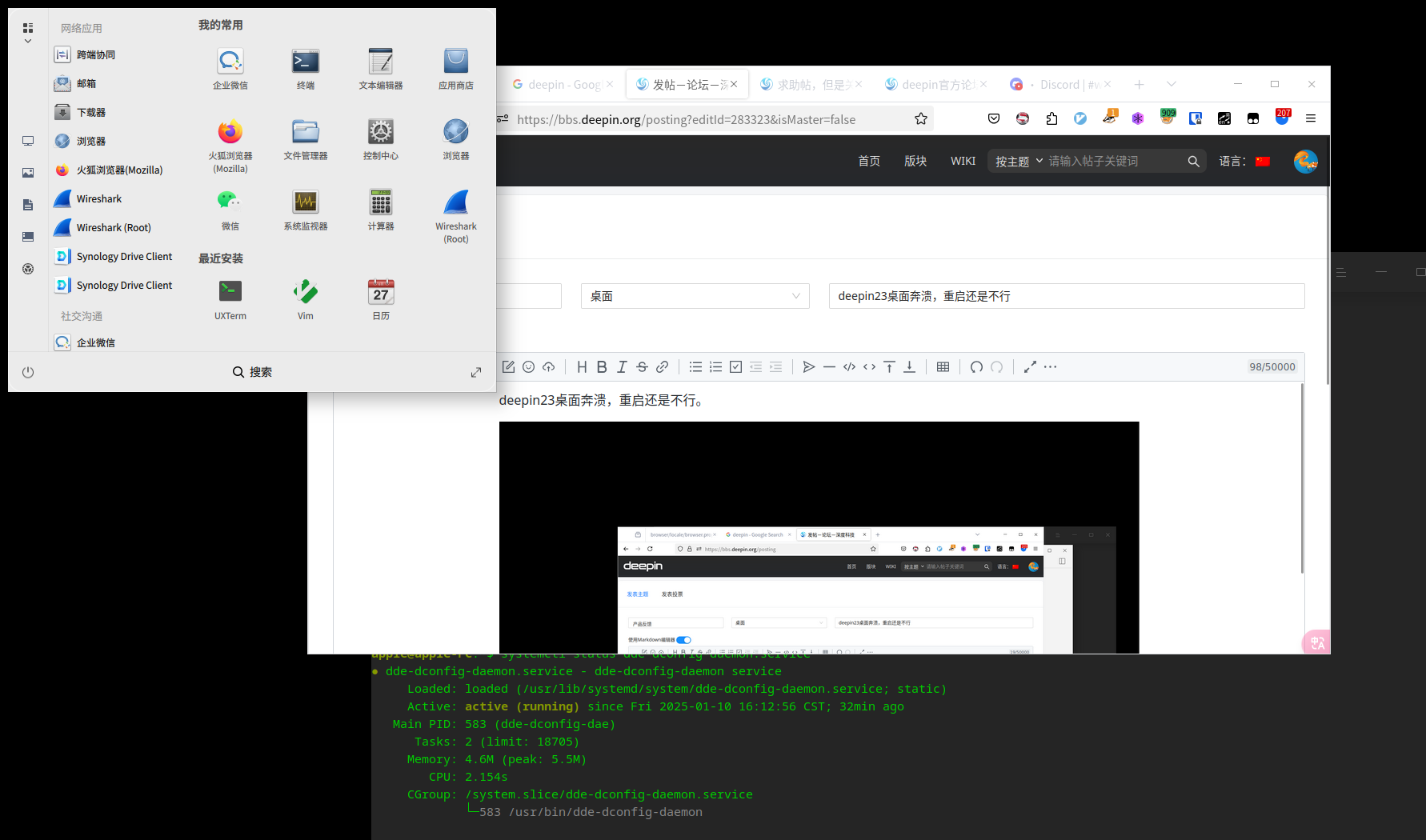
Task: Click the post title input field
Action: coord(1067,296)
